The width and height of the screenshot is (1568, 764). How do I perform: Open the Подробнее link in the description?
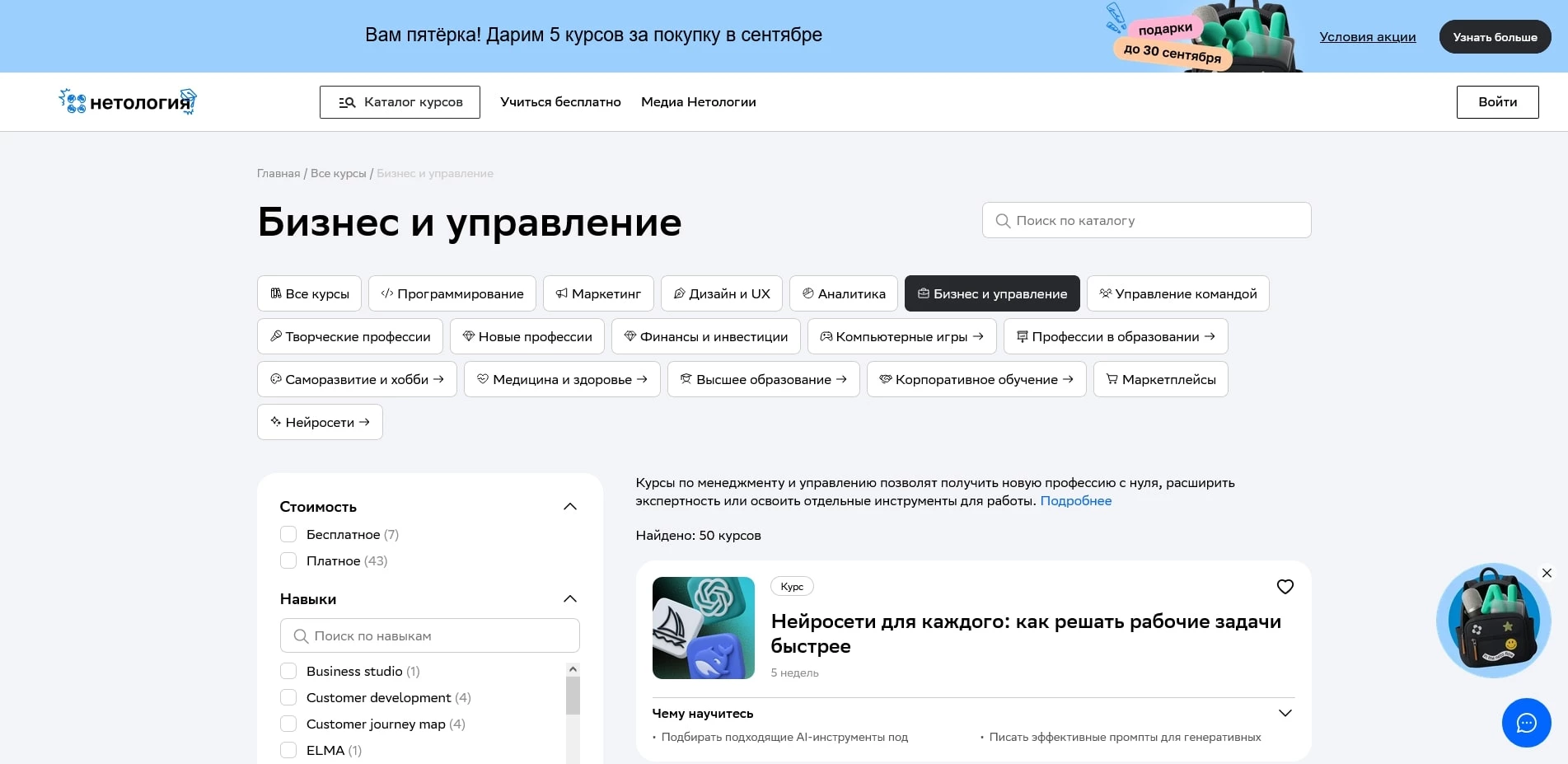1076,500
